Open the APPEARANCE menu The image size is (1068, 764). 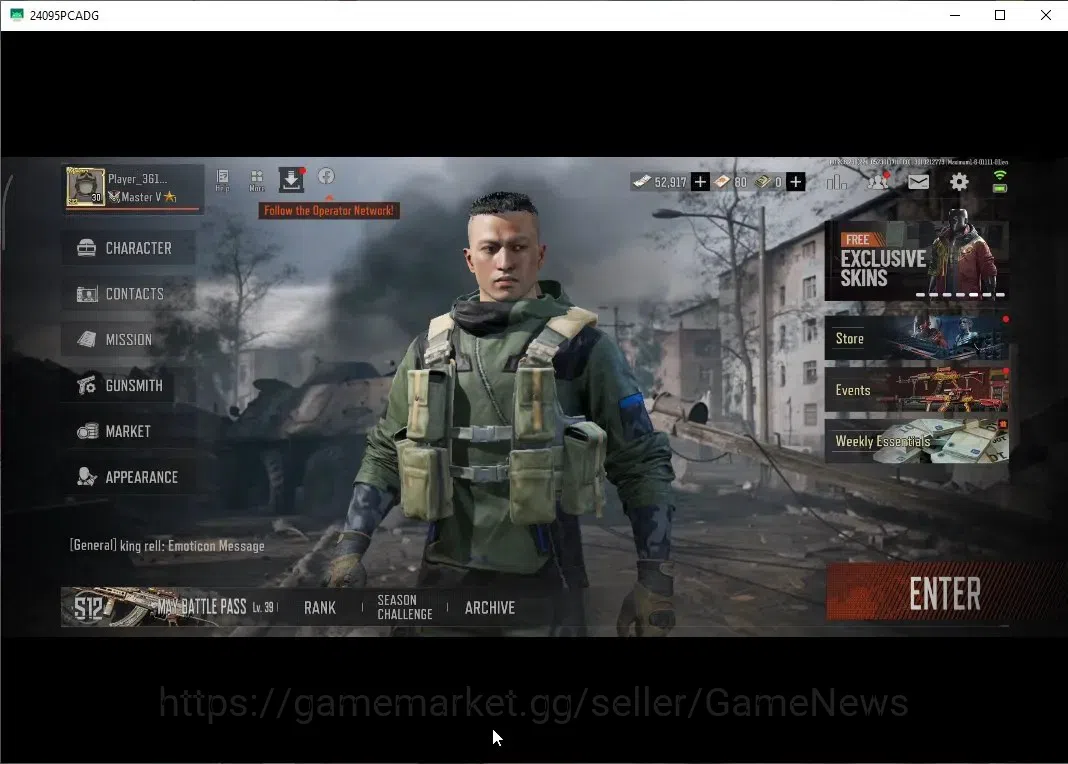click(x=128, y=477)
